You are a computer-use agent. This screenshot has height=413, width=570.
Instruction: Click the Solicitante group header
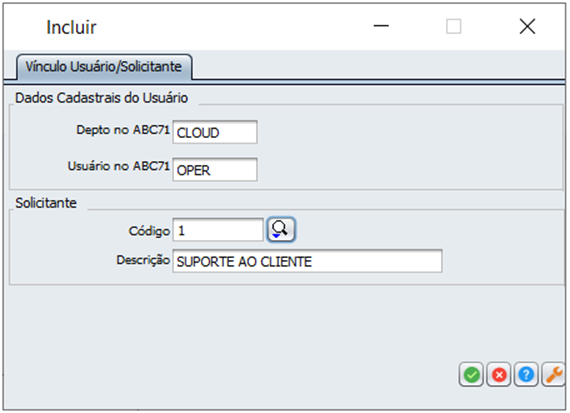point(46,203)
